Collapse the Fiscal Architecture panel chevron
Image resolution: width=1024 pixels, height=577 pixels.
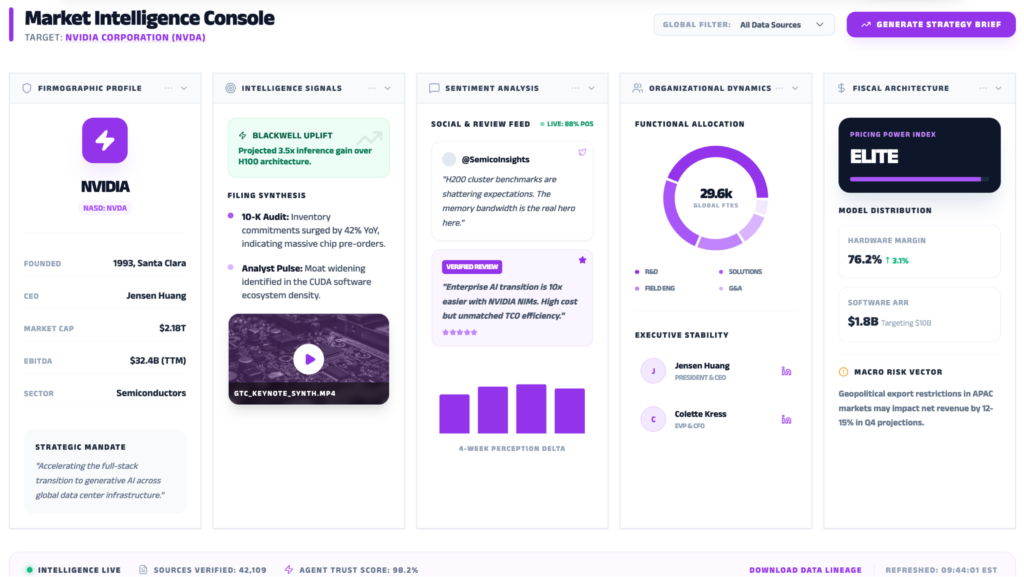[x=999, y=88]
